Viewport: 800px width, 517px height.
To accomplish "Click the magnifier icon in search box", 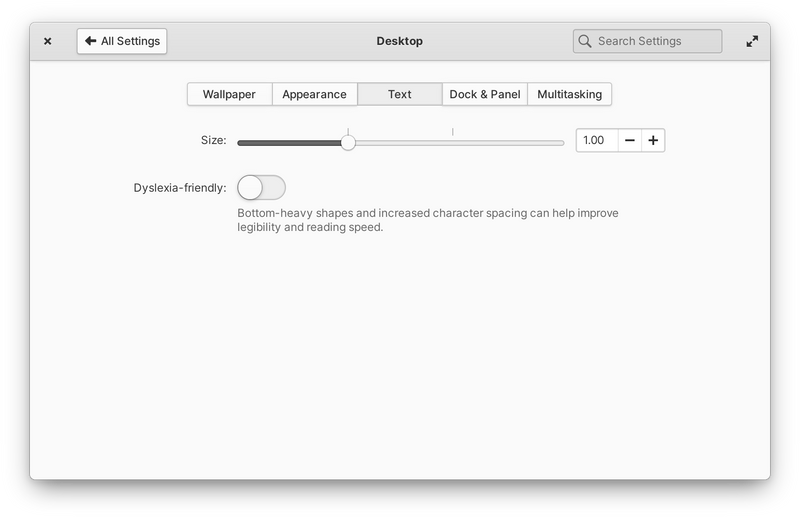I will tap(585, 41).
